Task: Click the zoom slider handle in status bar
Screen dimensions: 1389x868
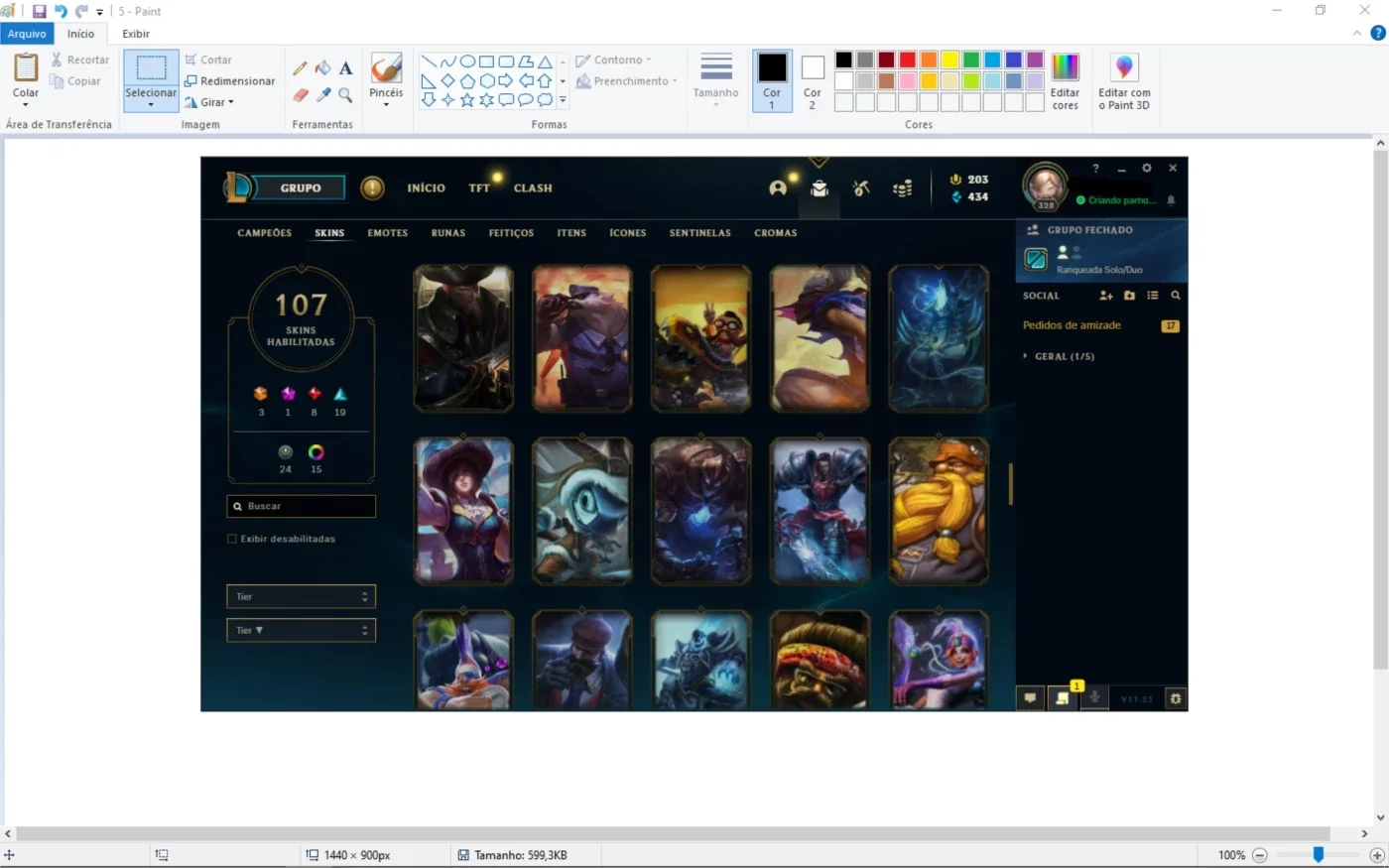Action: (1319, 854)
